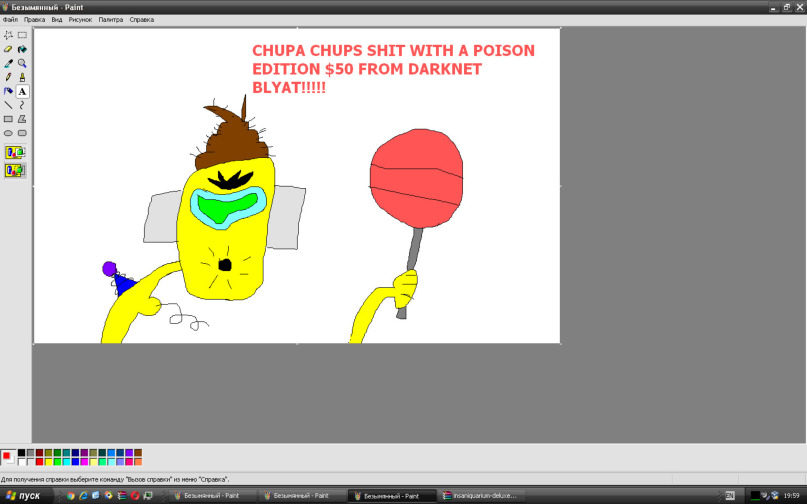The height and width of the screenshot is (504, 807).
Task: Select the dark green palette swatch
Action: [58, 453]
